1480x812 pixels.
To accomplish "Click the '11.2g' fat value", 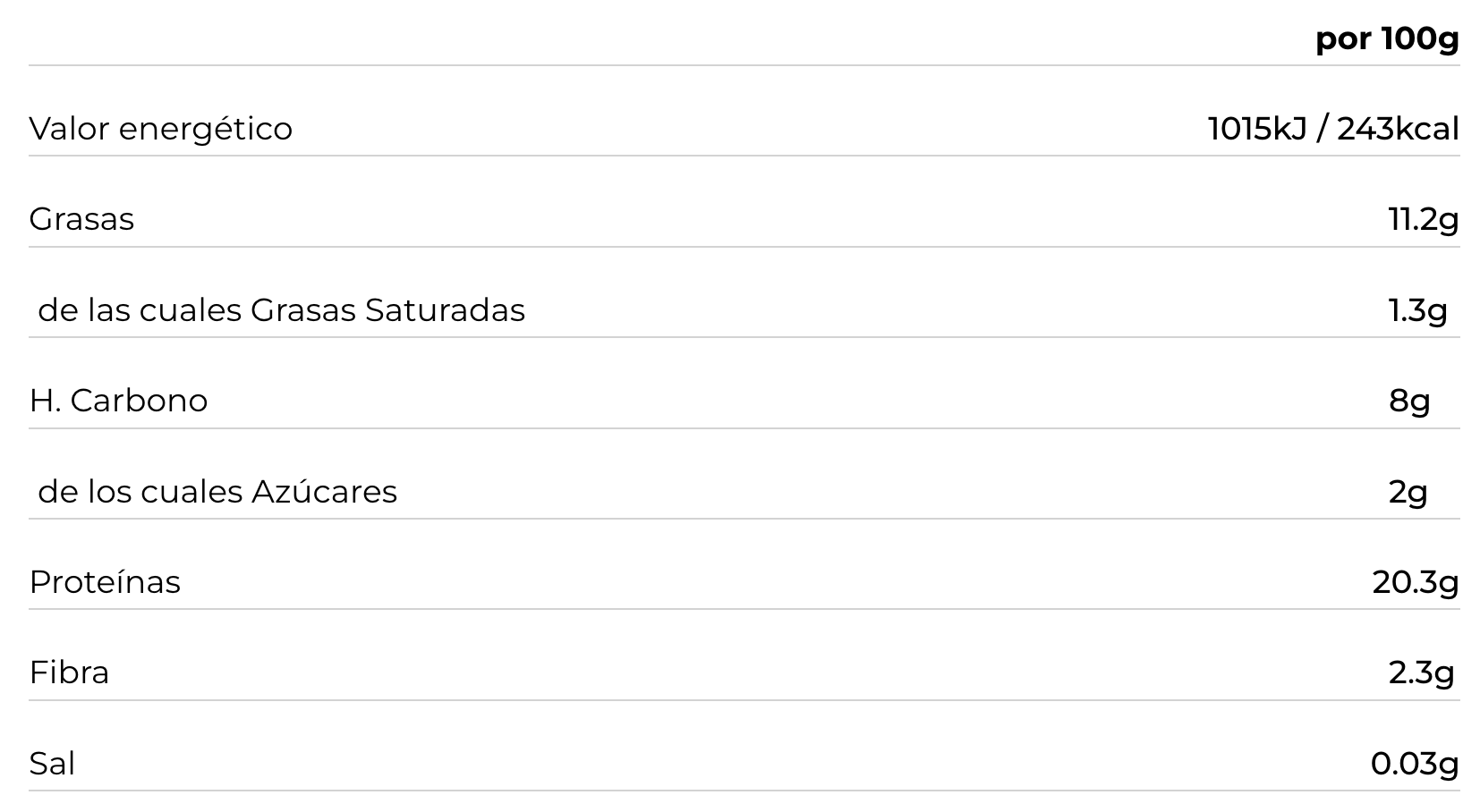I will click(x=1423, y=219).
